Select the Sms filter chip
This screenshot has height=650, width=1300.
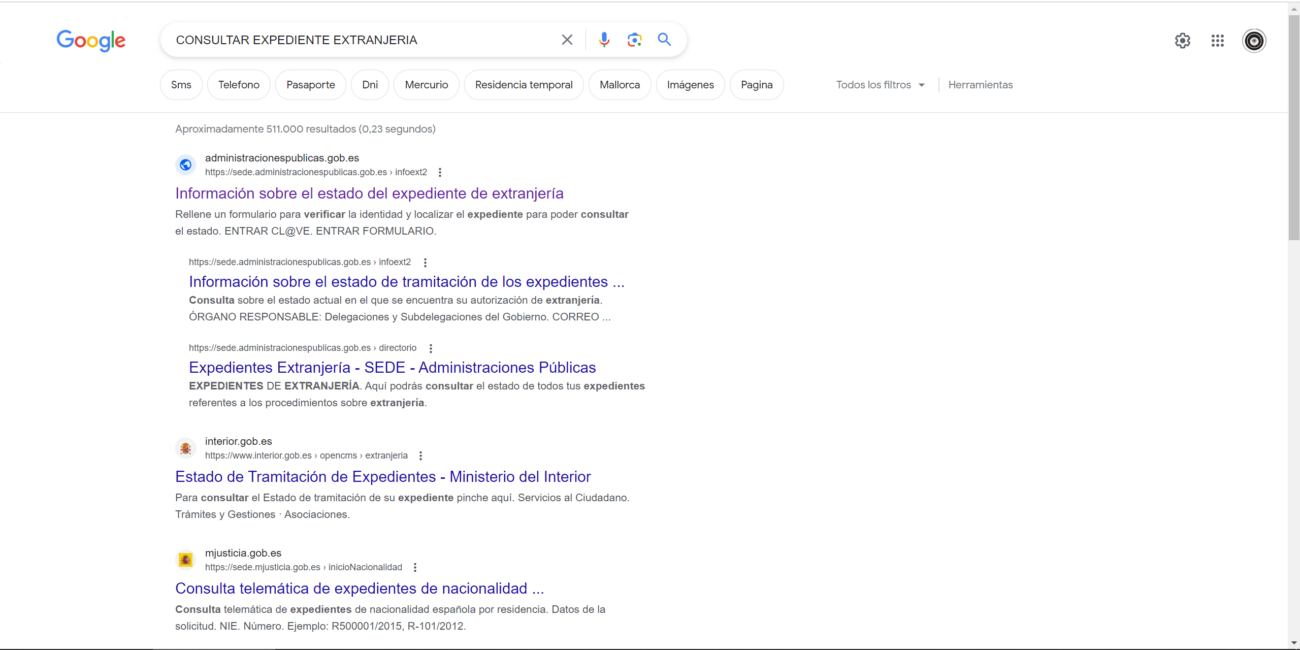(x=181, y=85)
